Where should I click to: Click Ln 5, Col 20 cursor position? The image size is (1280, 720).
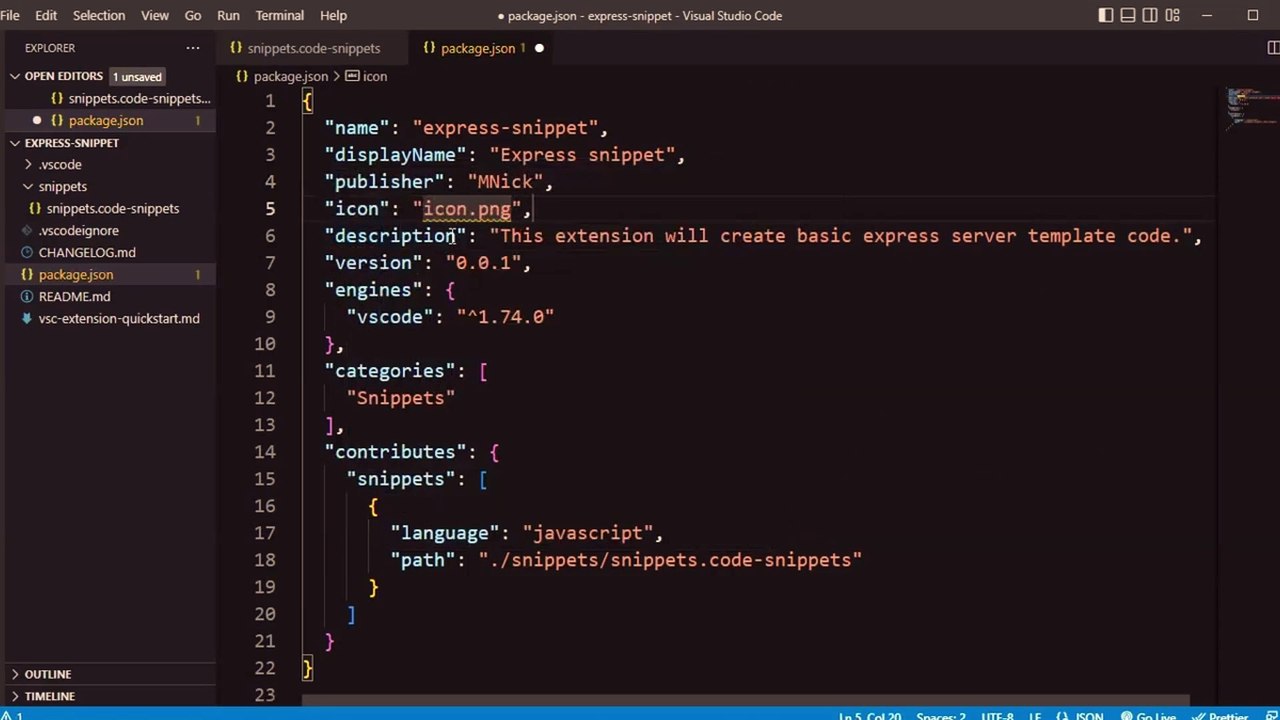(x=870, y=716)
